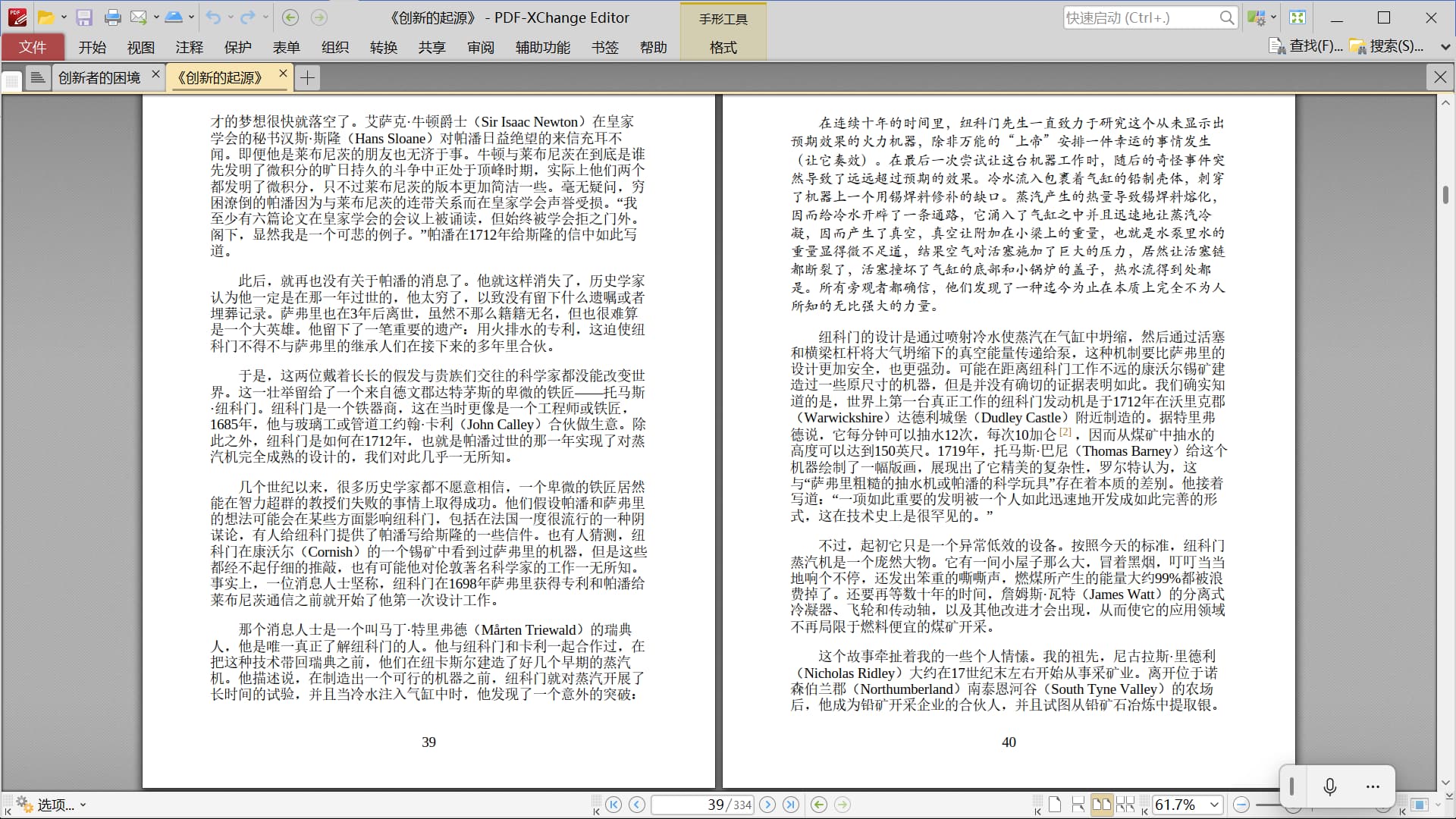Click the vertical scrollbar thumb
Screen dimensions: 1456x819
[1445, 194]
